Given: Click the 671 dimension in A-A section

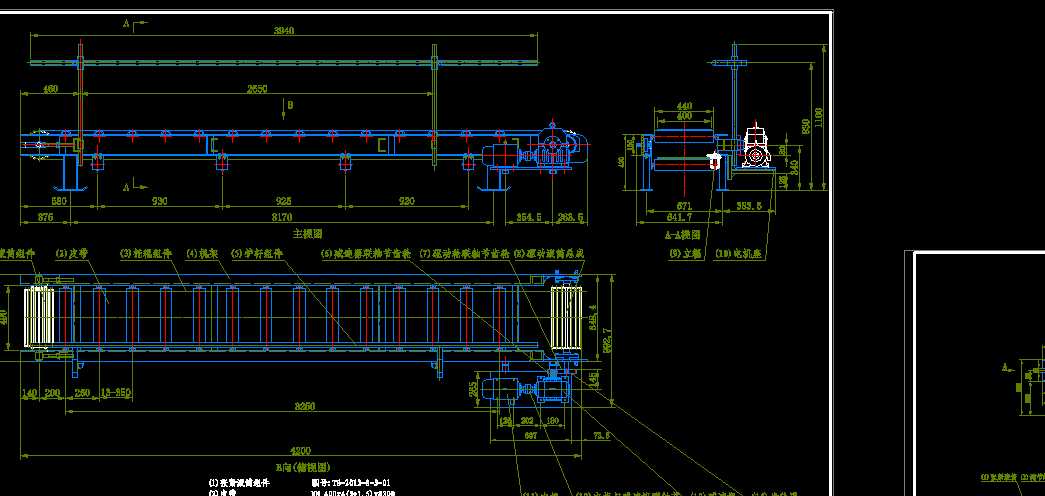Looking at the screenshot, I should (684, 206).
